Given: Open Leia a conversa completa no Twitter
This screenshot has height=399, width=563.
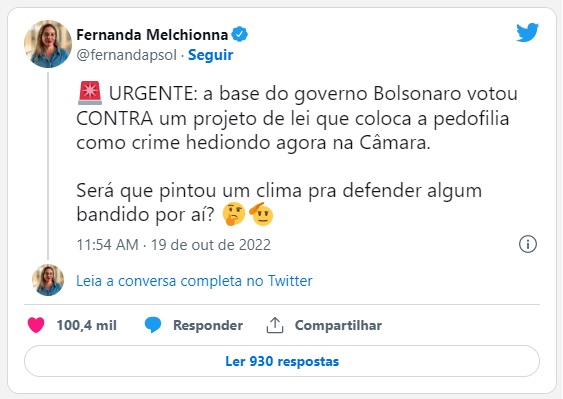Looking at the screenshot, I should 194,281.
